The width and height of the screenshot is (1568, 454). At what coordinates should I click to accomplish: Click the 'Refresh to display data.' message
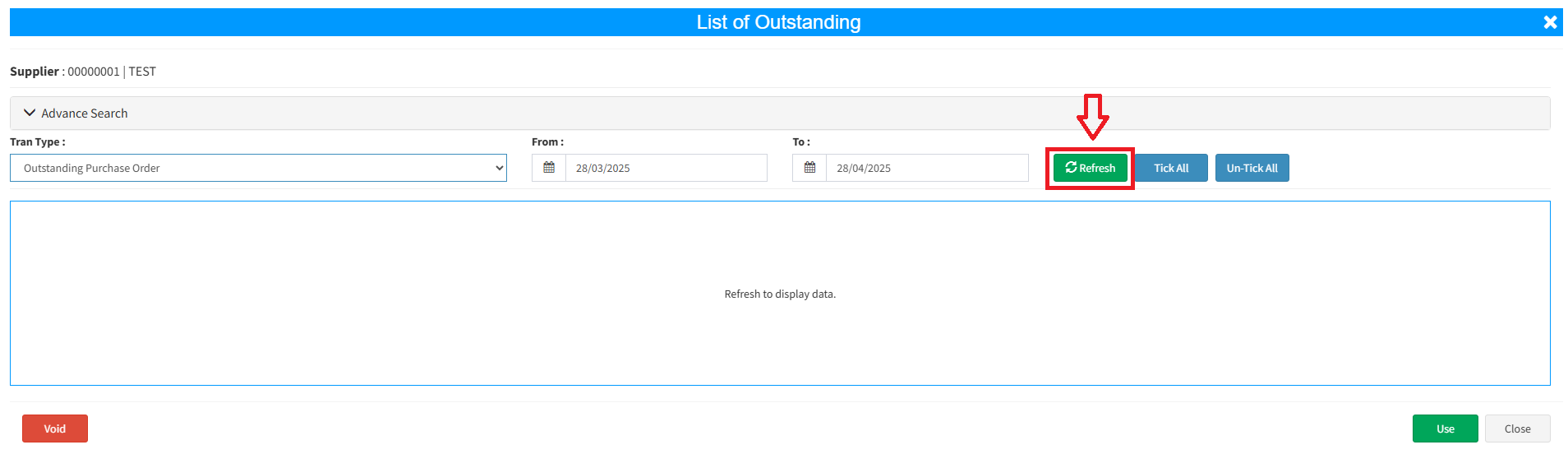pyautogui.click(x=779, y=294)
